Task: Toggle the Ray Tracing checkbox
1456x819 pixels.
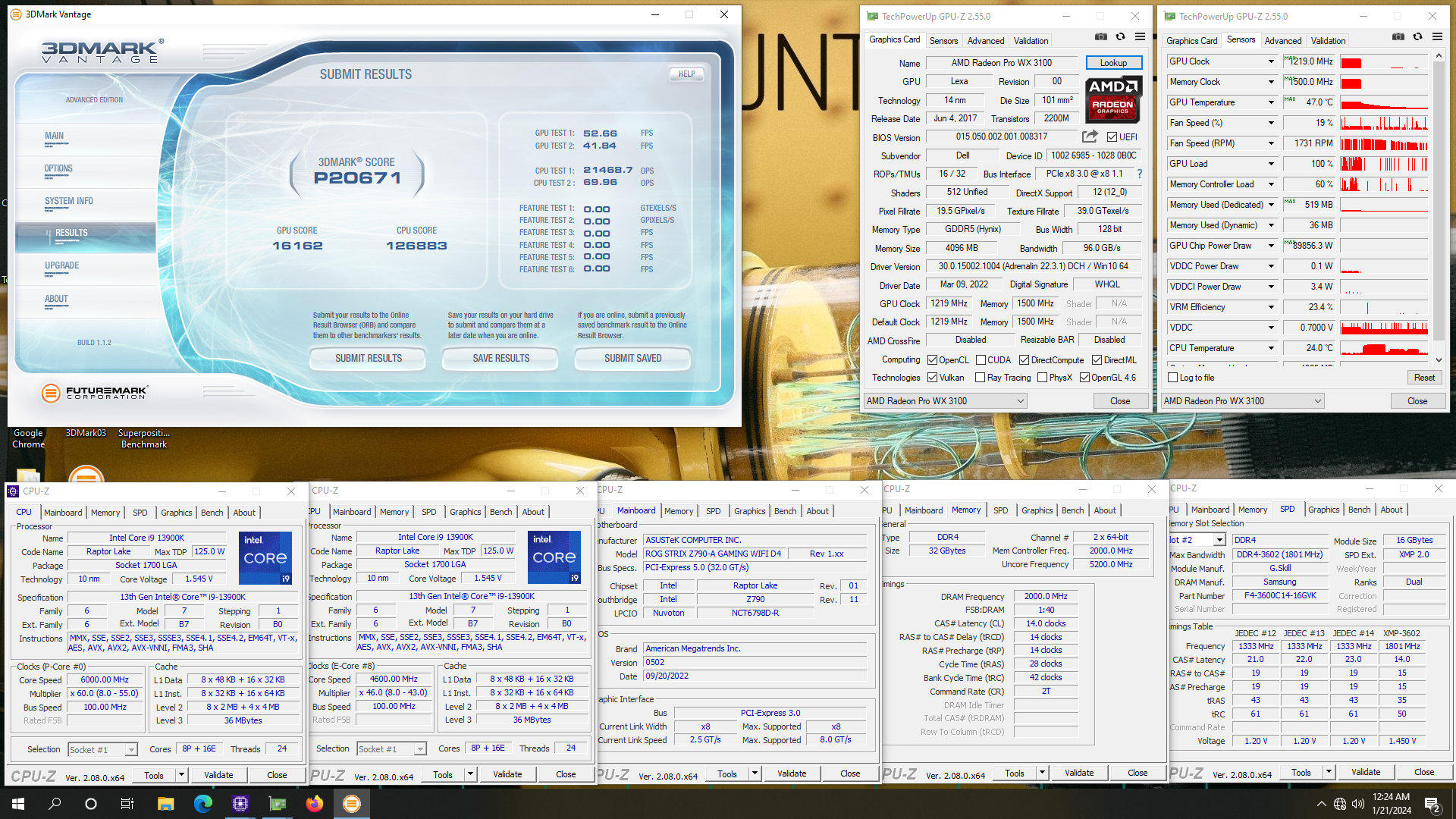Action: (980, 378)
